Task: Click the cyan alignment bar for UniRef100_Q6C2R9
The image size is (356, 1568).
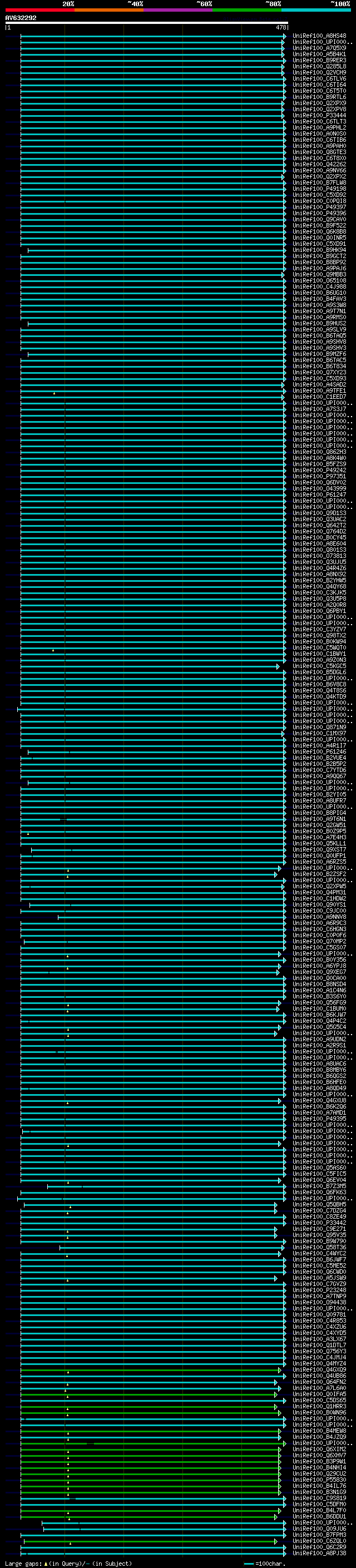Action: [x=154, y=1547]
